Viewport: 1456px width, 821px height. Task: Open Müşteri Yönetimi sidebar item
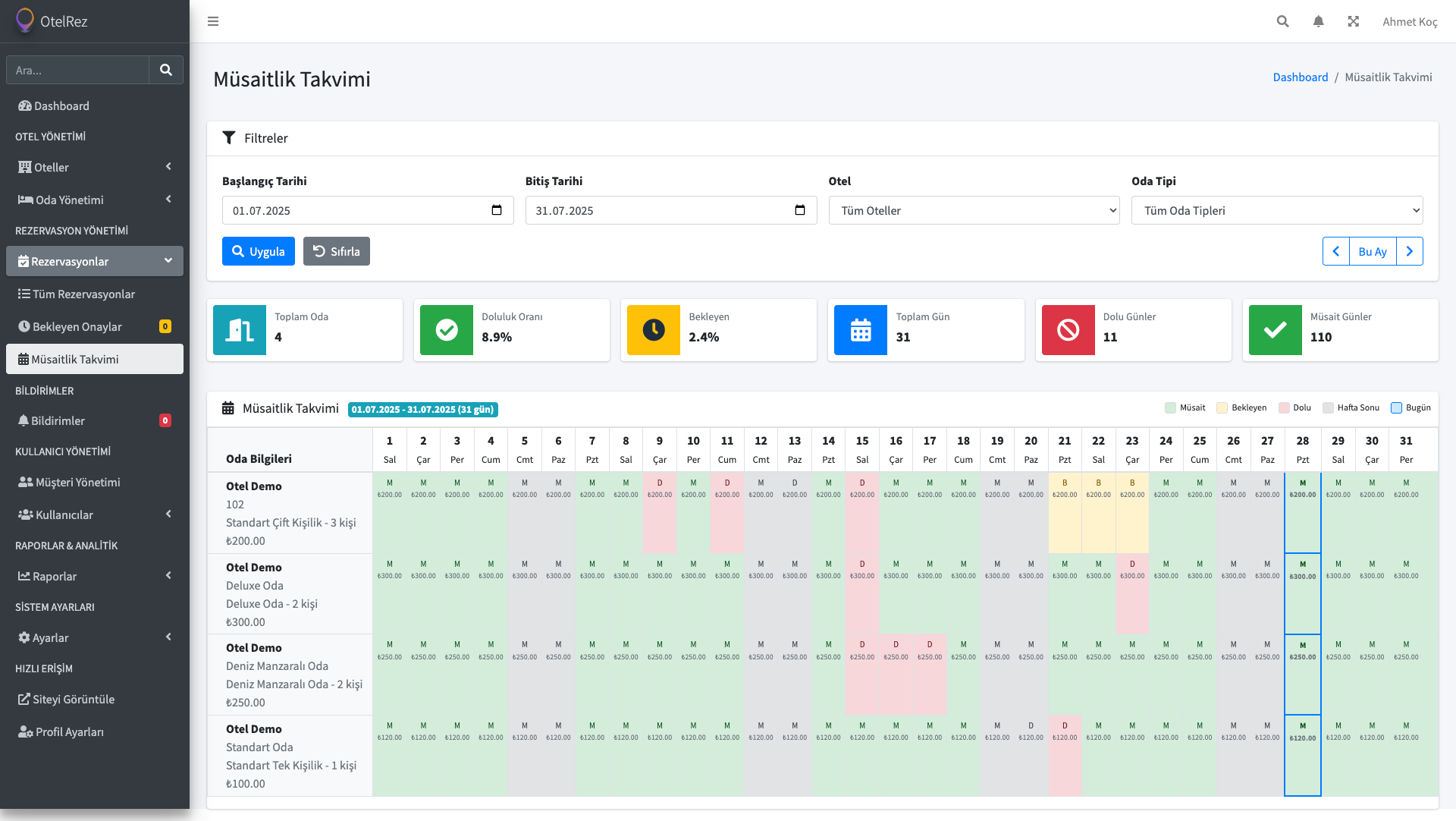(x=95, y=483)
